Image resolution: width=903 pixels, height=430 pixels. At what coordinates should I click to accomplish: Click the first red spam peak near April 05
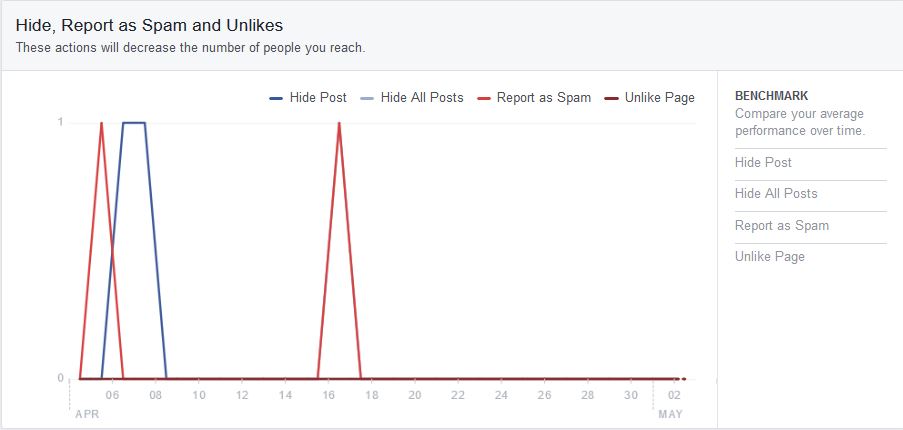(101, 123)
